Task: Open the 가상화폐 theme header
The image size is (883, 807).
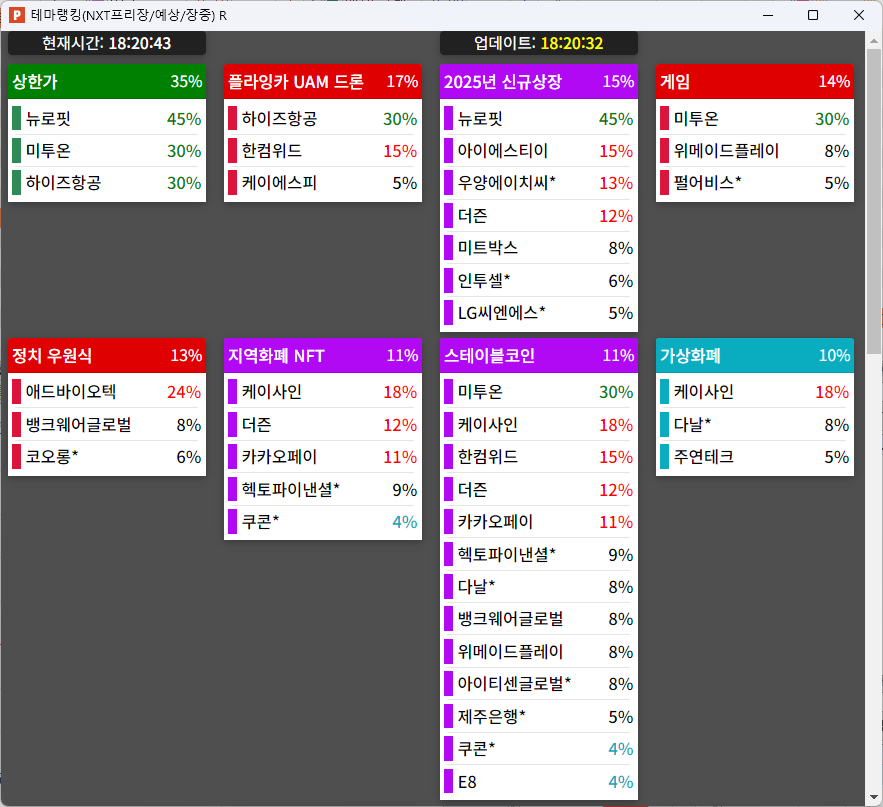Action: coord(755,355)
